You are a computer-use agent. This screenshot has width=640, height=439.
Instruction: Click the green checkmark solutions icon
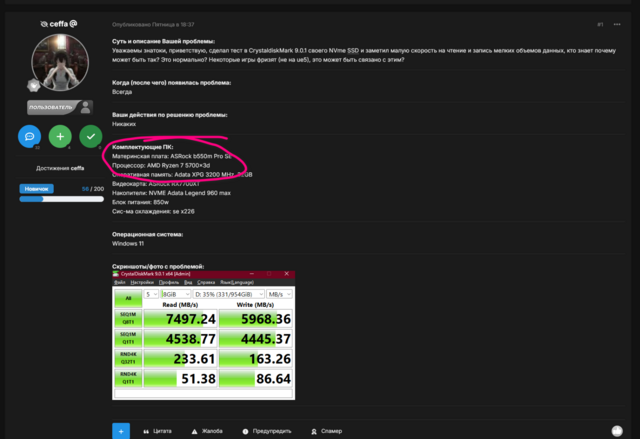[x=91, y=136]
